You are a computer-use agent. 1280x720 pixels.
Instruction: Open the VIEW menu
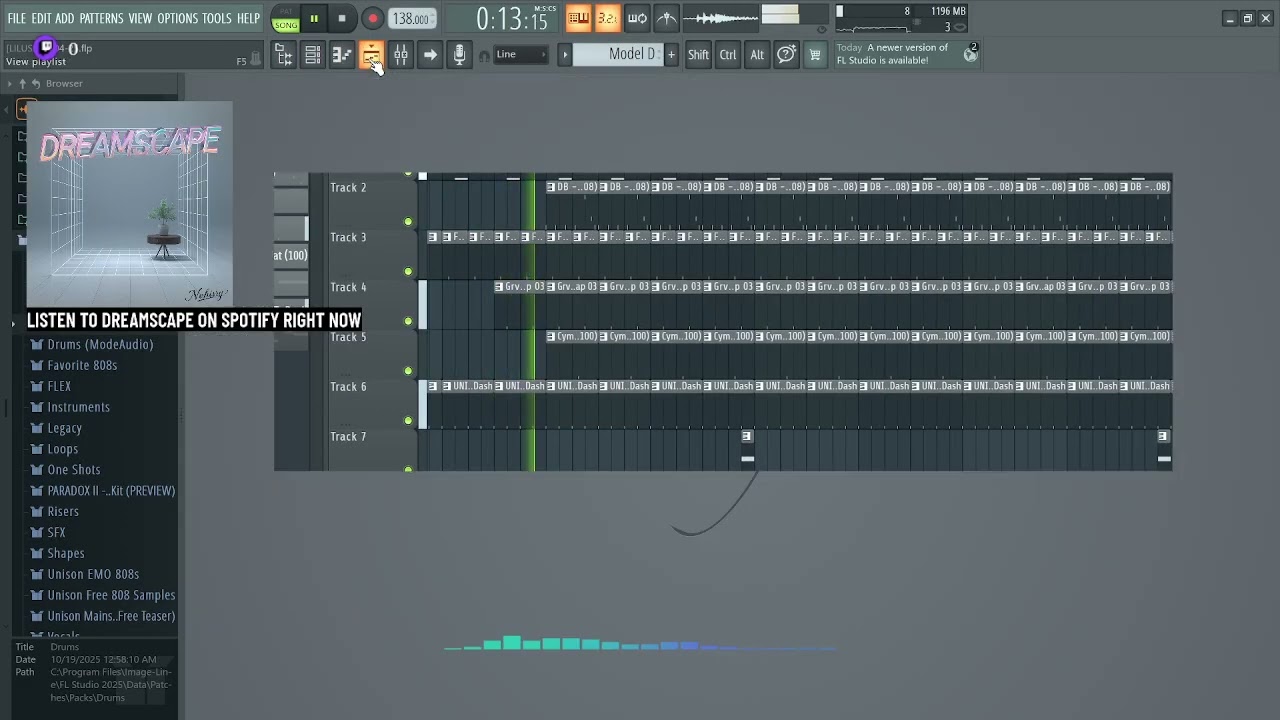pos(140,18)
